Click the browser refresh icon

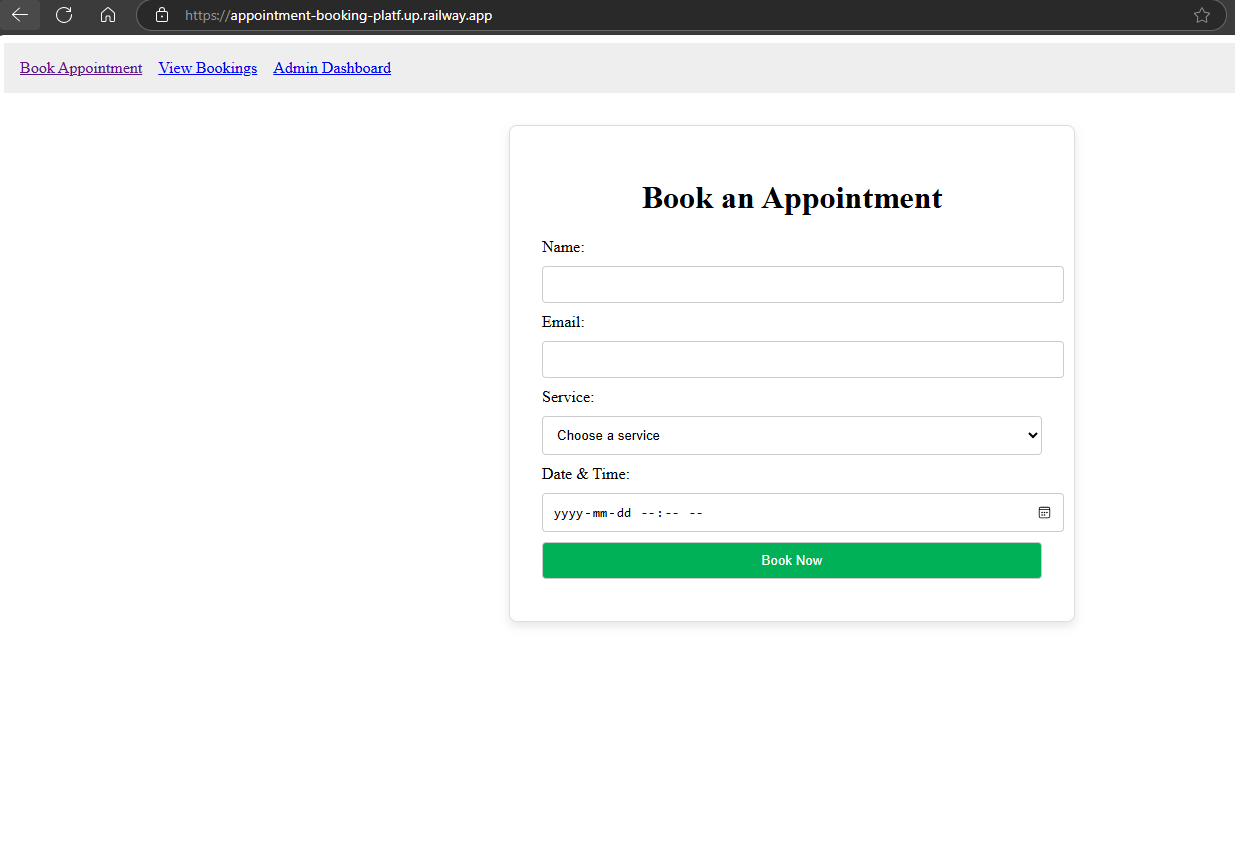[63, 15]
